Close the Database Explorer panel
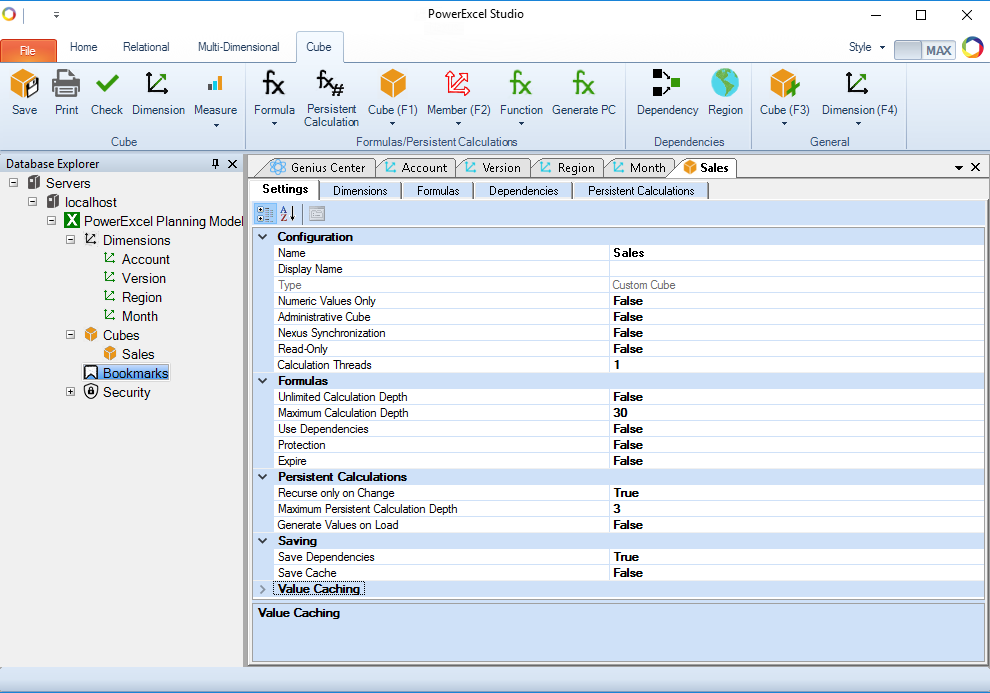 tap(232, 164)
